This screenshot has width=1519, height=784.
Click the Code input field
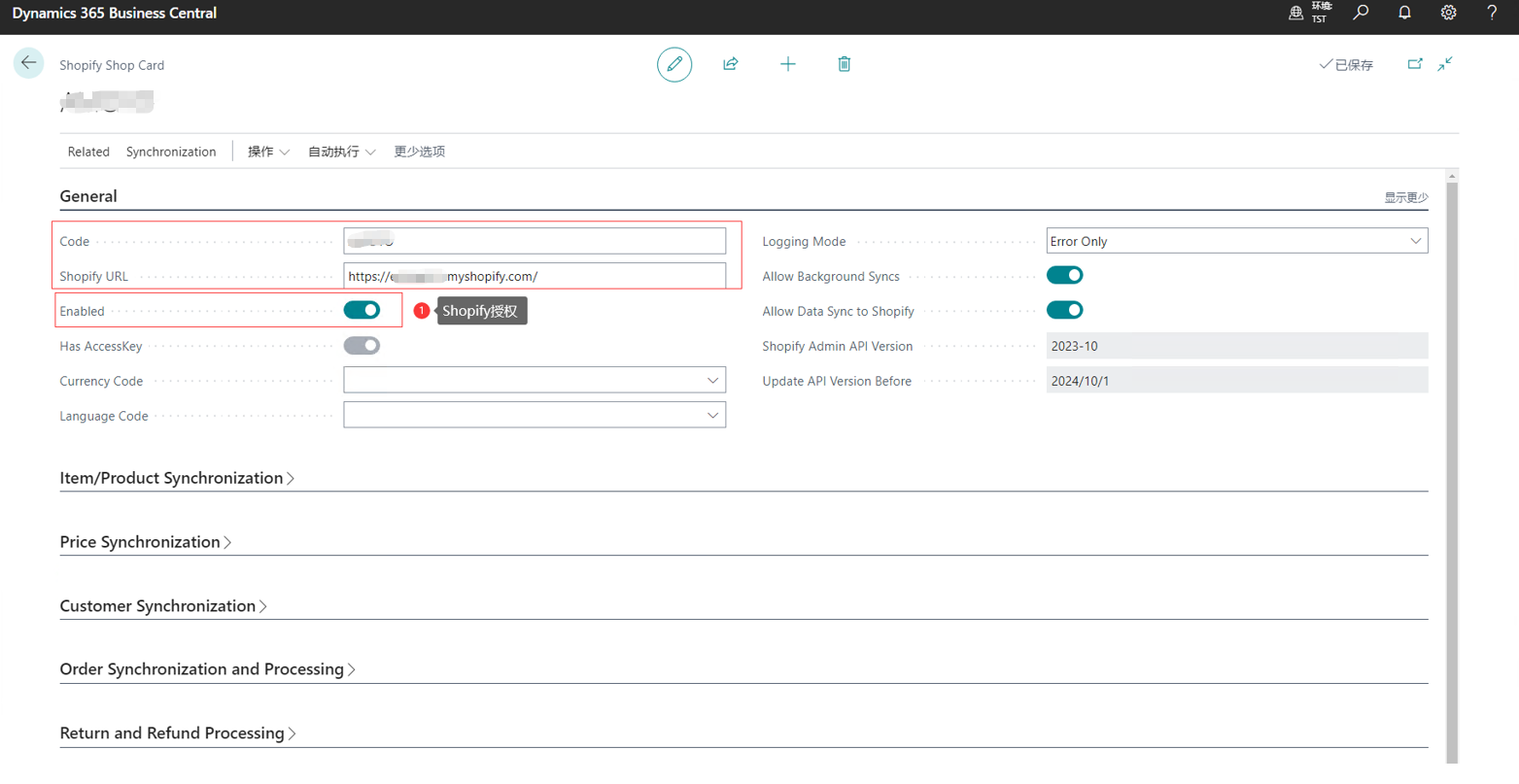535,241
